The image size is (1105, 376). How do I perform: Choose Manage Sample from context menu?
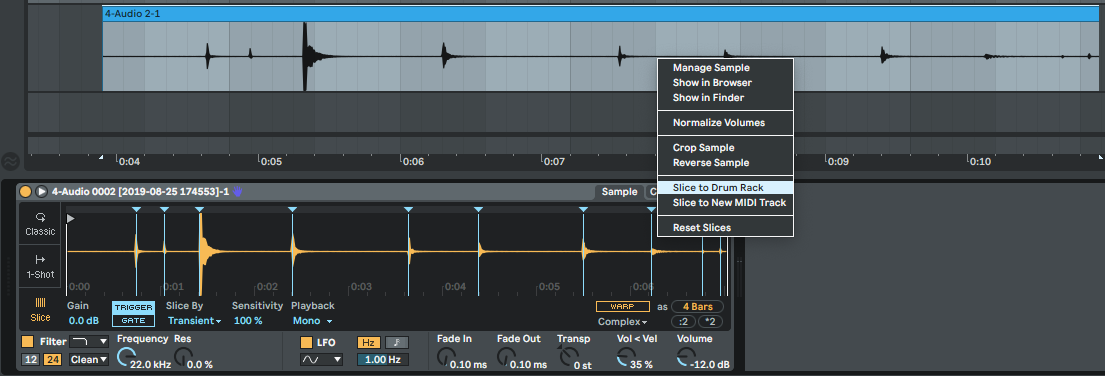tap(711, 68)
